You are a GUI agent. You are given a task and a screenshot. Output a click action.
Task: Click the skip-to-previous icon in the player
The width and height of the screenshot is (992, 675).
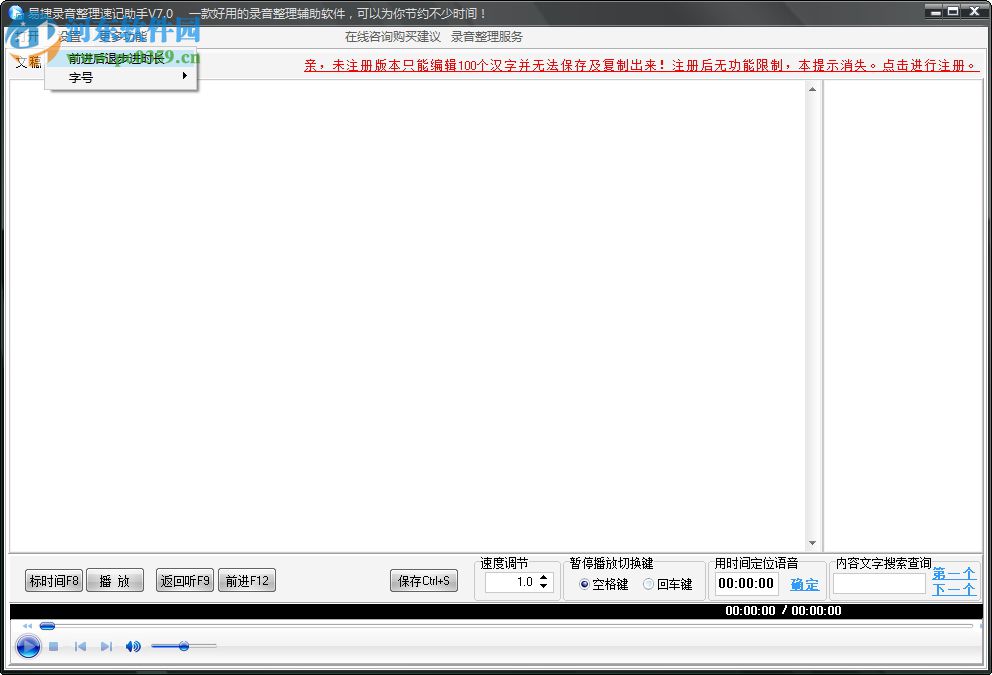tap(80, 646)
